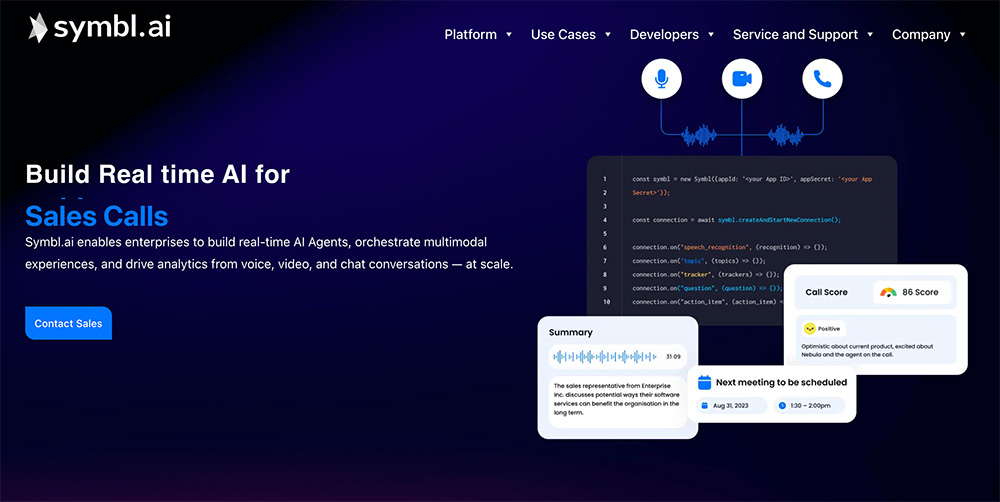Screen dimensions: 1000x502
Task: Click the left audio waveform graphic
Action: (x=699, y=135)
